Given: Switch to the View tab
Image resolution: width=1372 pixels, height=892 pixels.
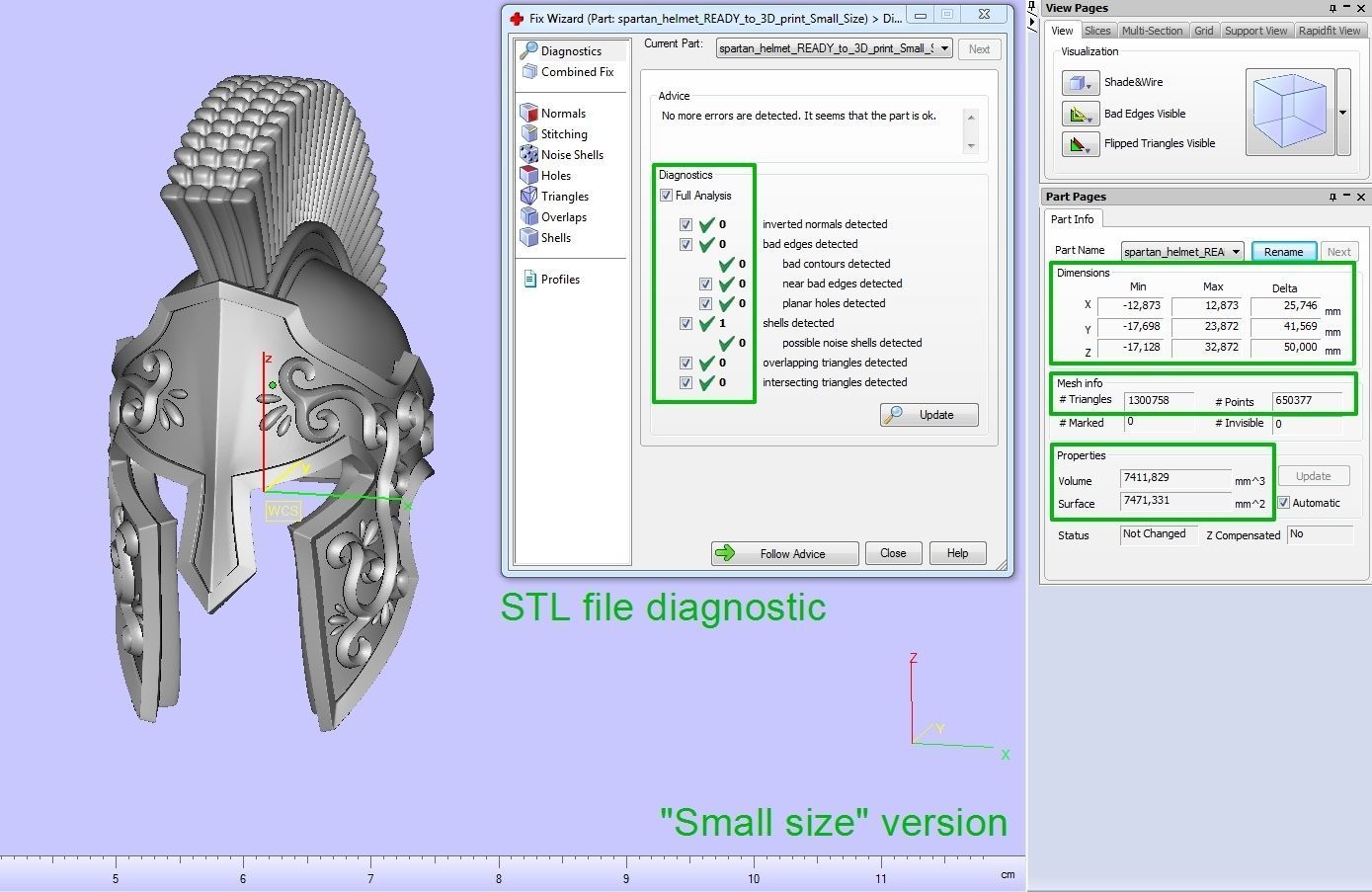Looking at the screenshot, I should [1062, 31].
